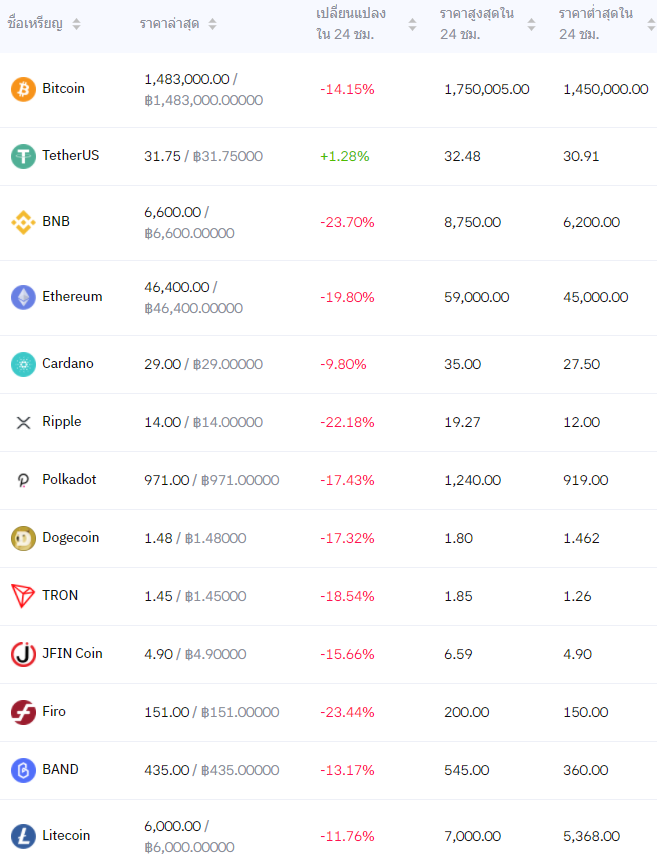The image size is (657, 863).
Task: Click the TetherUS coin logo
Action: point(23,156)
